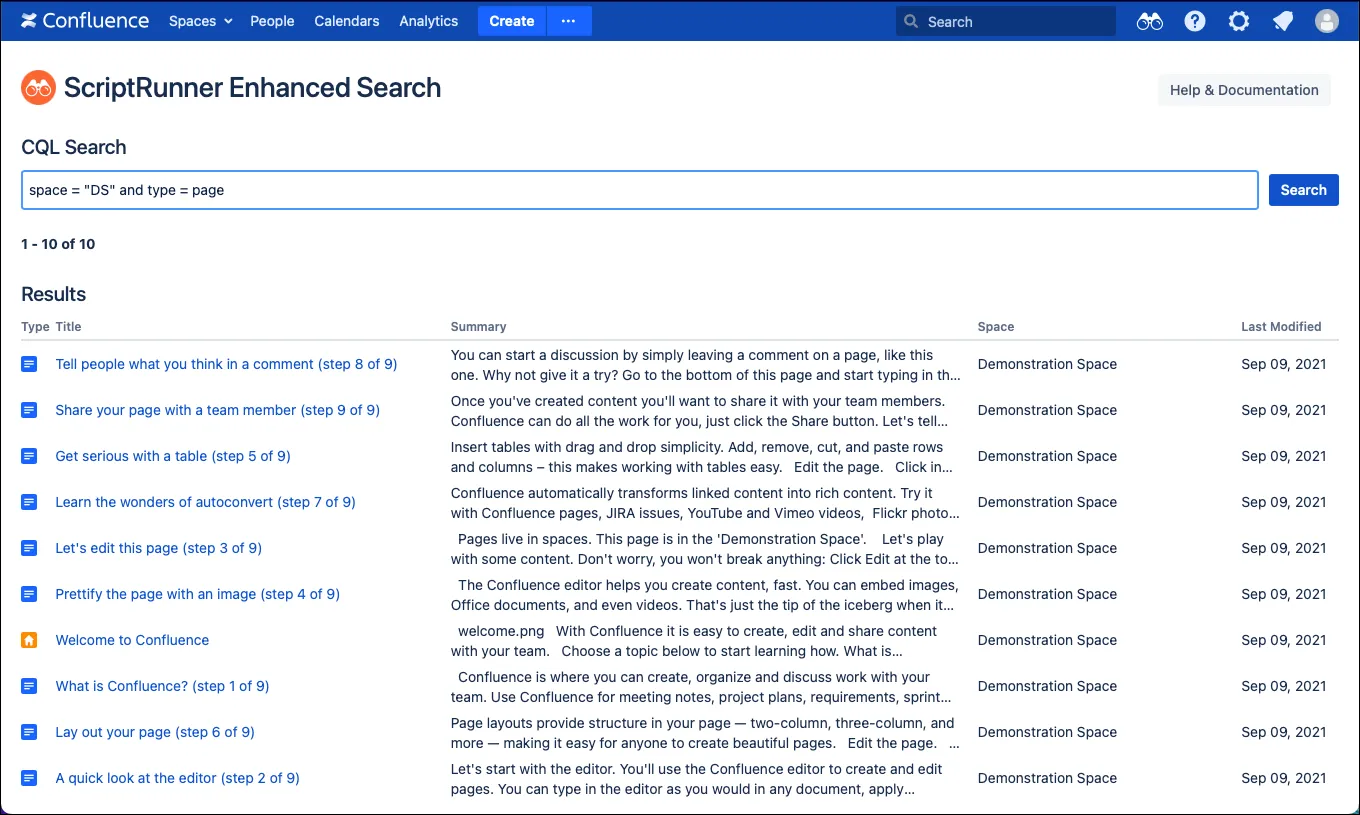This screenshot has width=1360, height=815.
Task: Click the '1 - 10 of 10' result count
Action: coord(58,244)
